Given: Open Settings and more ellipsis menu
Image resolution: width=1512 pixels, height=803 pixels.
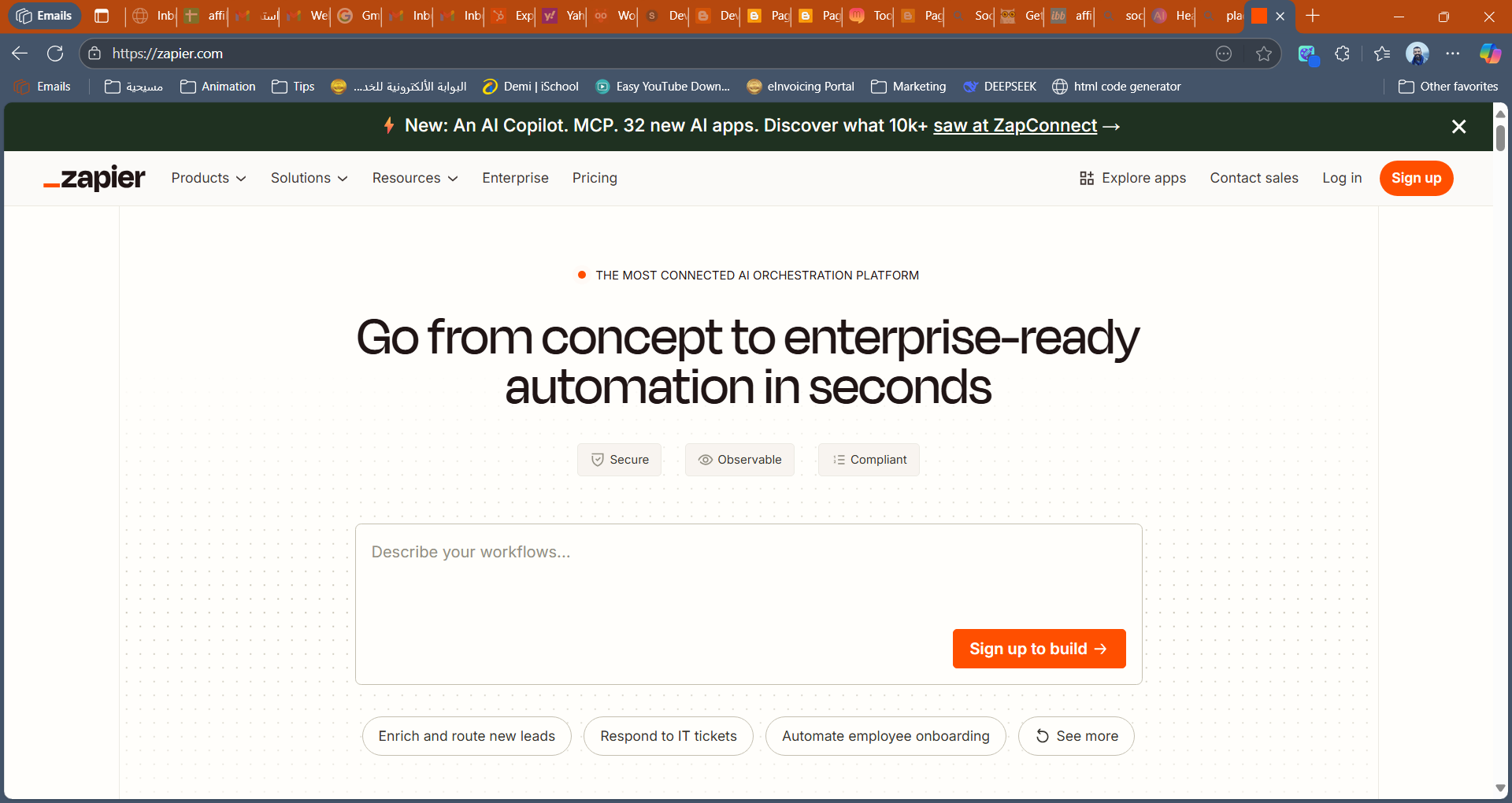Looking at the screenshot, I should 1453,54.
